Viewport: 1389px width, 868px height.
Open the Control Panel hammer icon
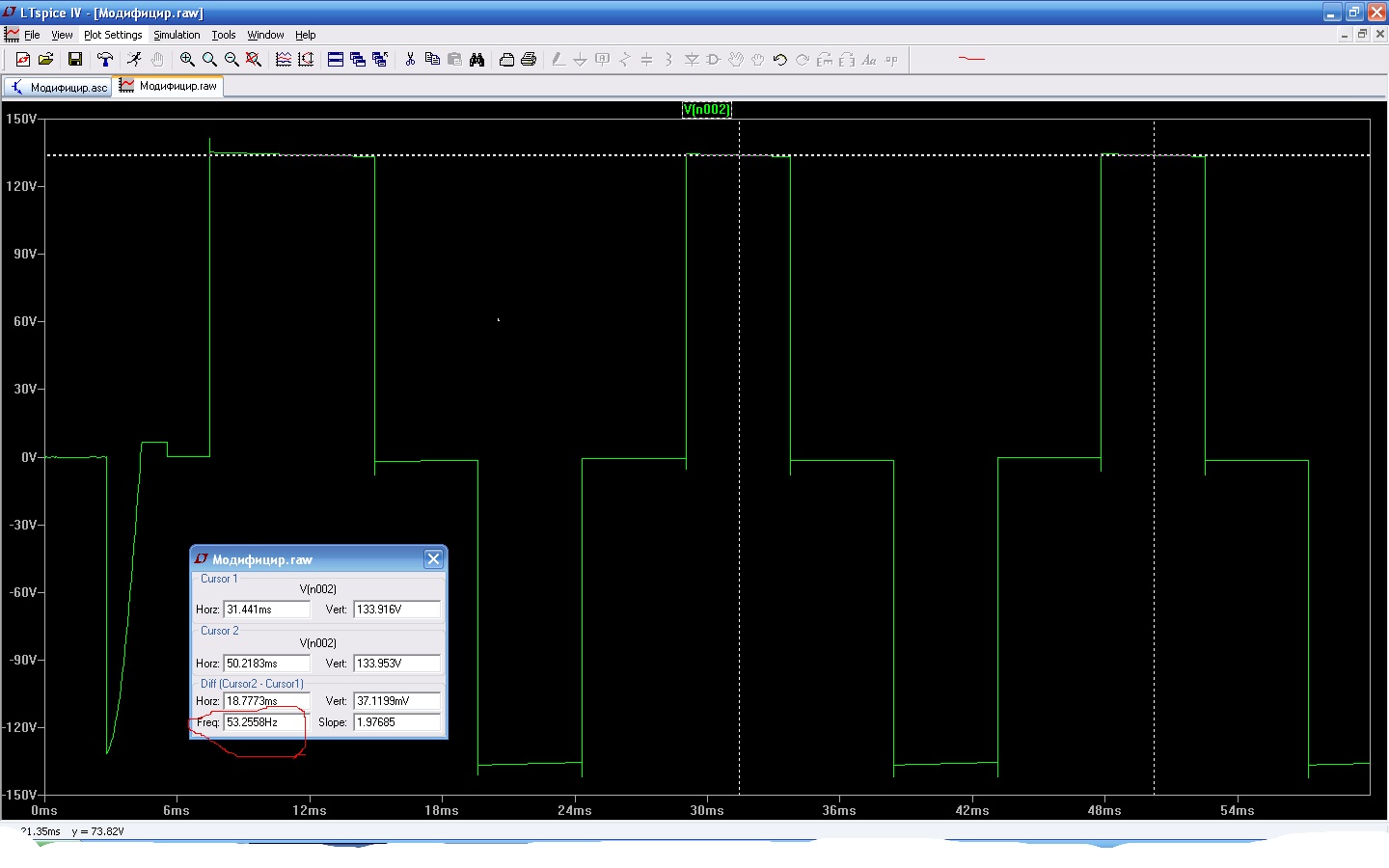tap(105, 60)
